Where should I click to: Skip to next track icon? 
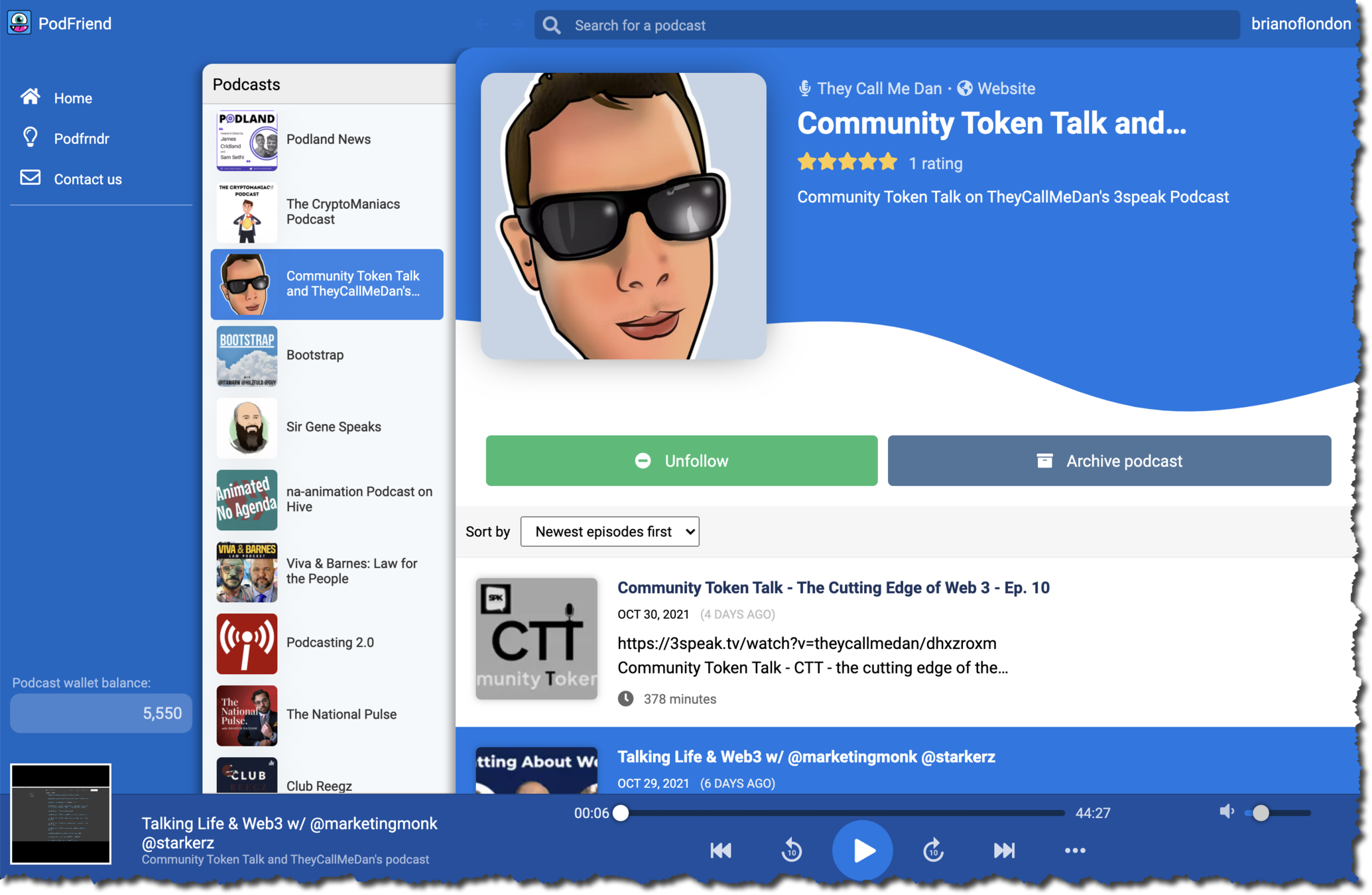[x=1004, y=850]
